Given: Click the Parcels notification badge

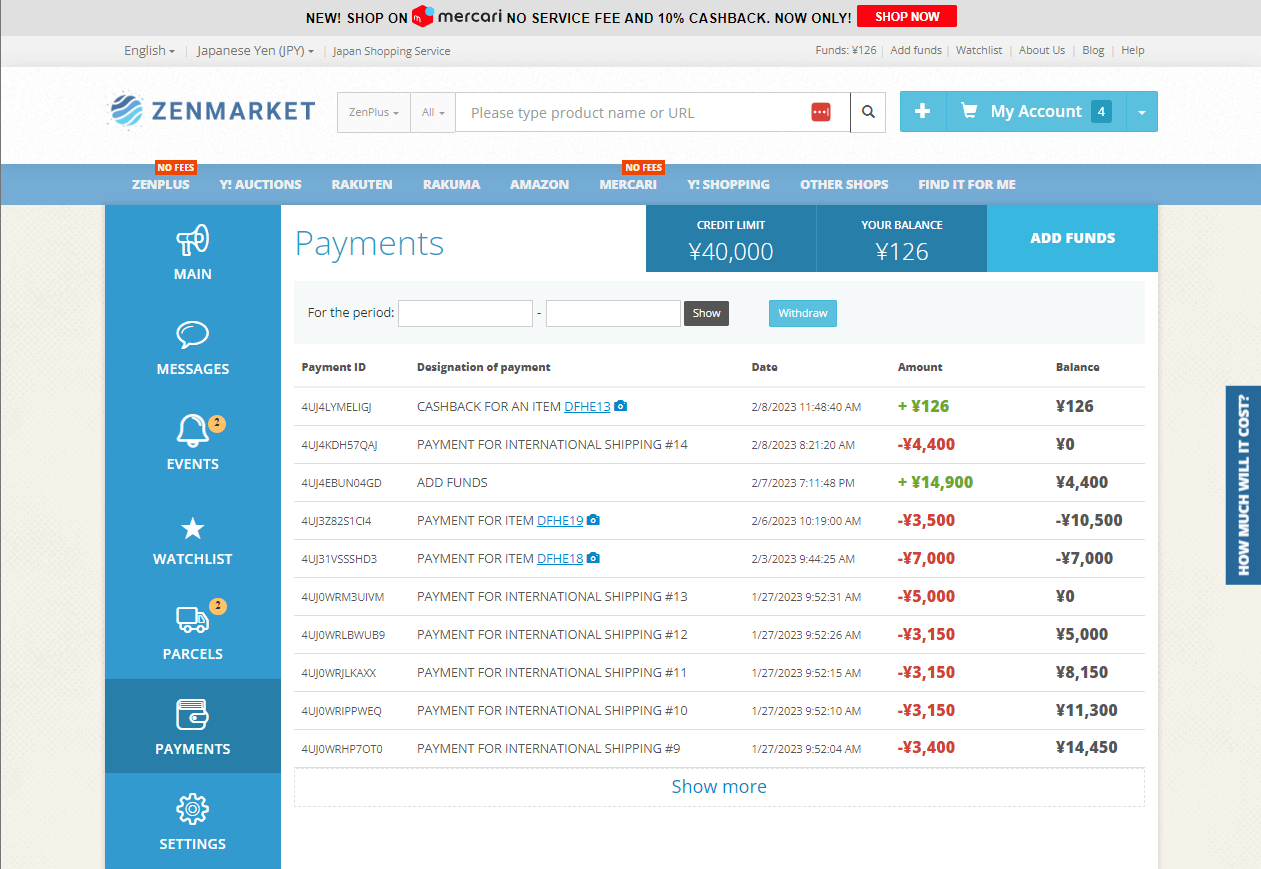Looking at the screenshot, I should point(217,606).
